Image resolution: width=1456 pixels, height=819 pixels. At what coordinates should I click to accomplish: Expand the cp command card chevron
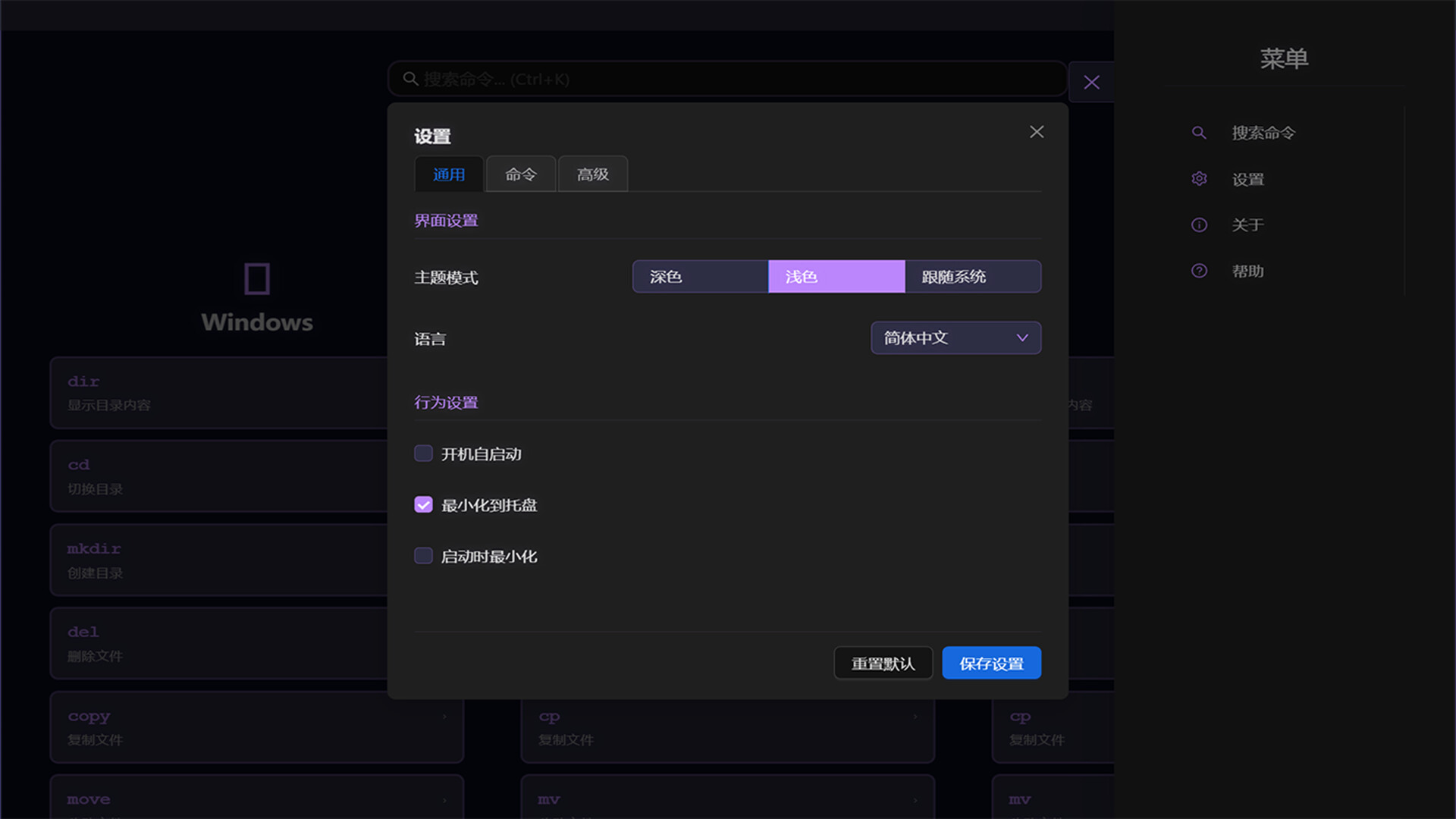click(915, 717)
